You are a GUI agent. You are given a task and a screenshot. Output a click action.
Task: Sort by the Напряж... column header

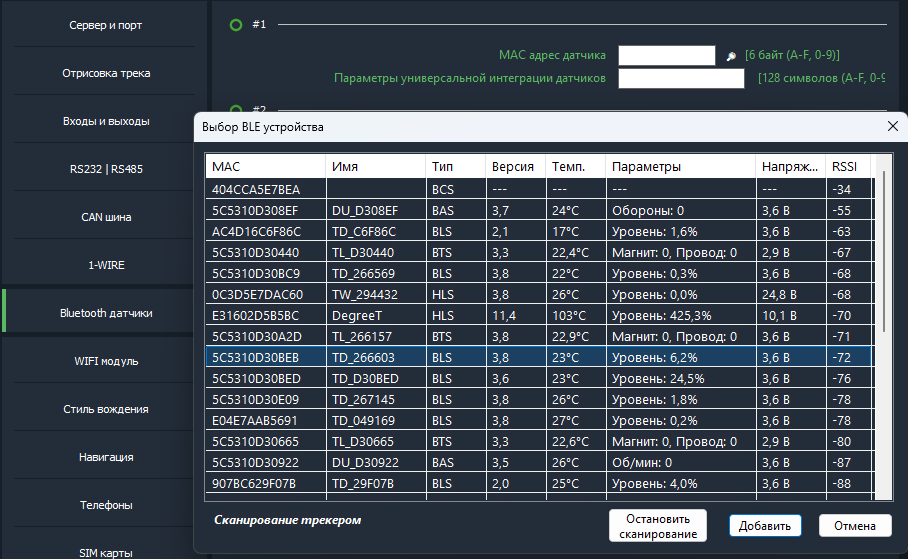click(790, 167)
